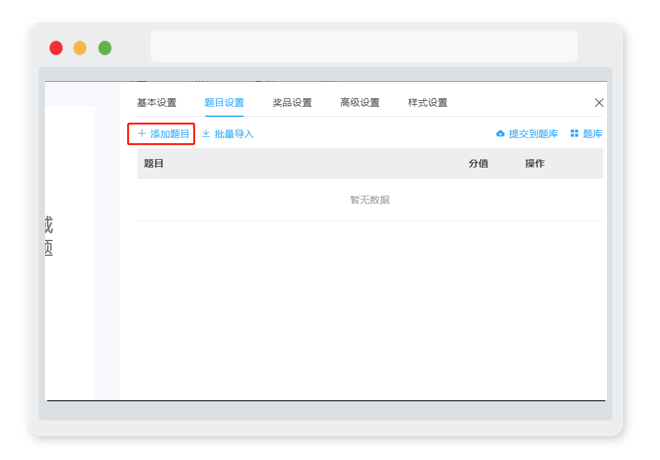Screen dimensions: 660x460
Task: Click the red window close dot
Action: coord(56,48)
